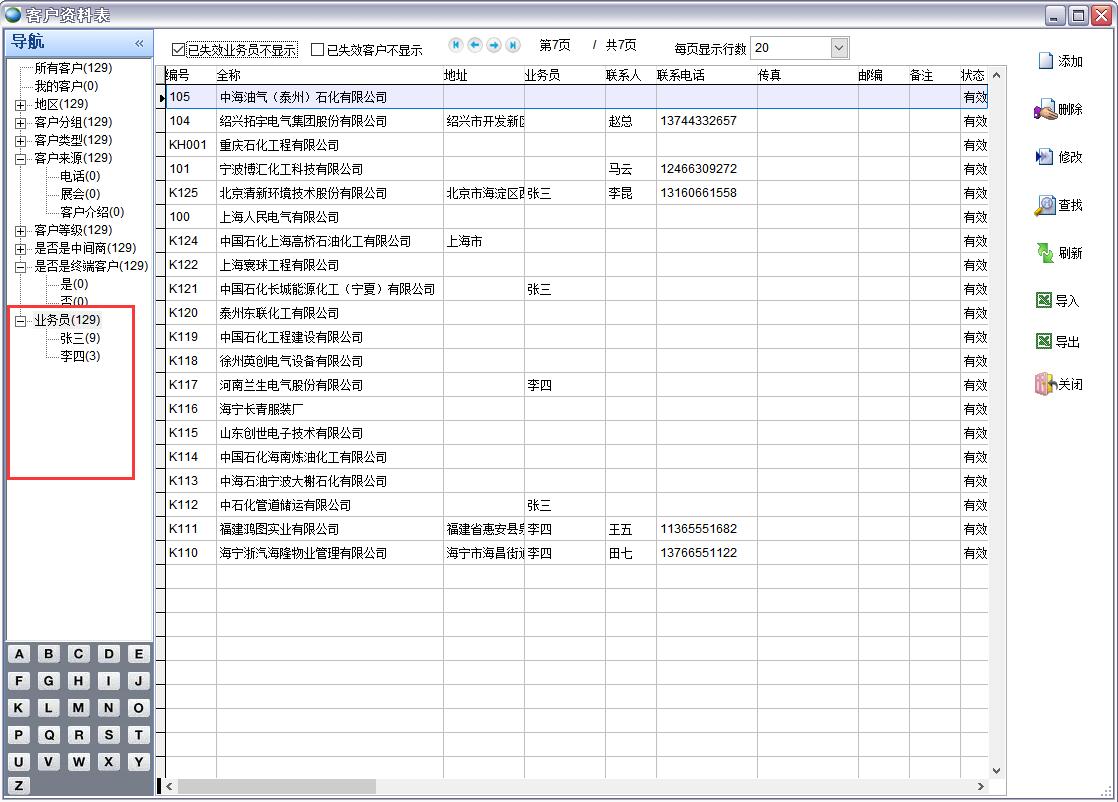Click the 导出 (Export) Excel icon
Screen dimensions: 1118x802
click(x=1044, y=342)
